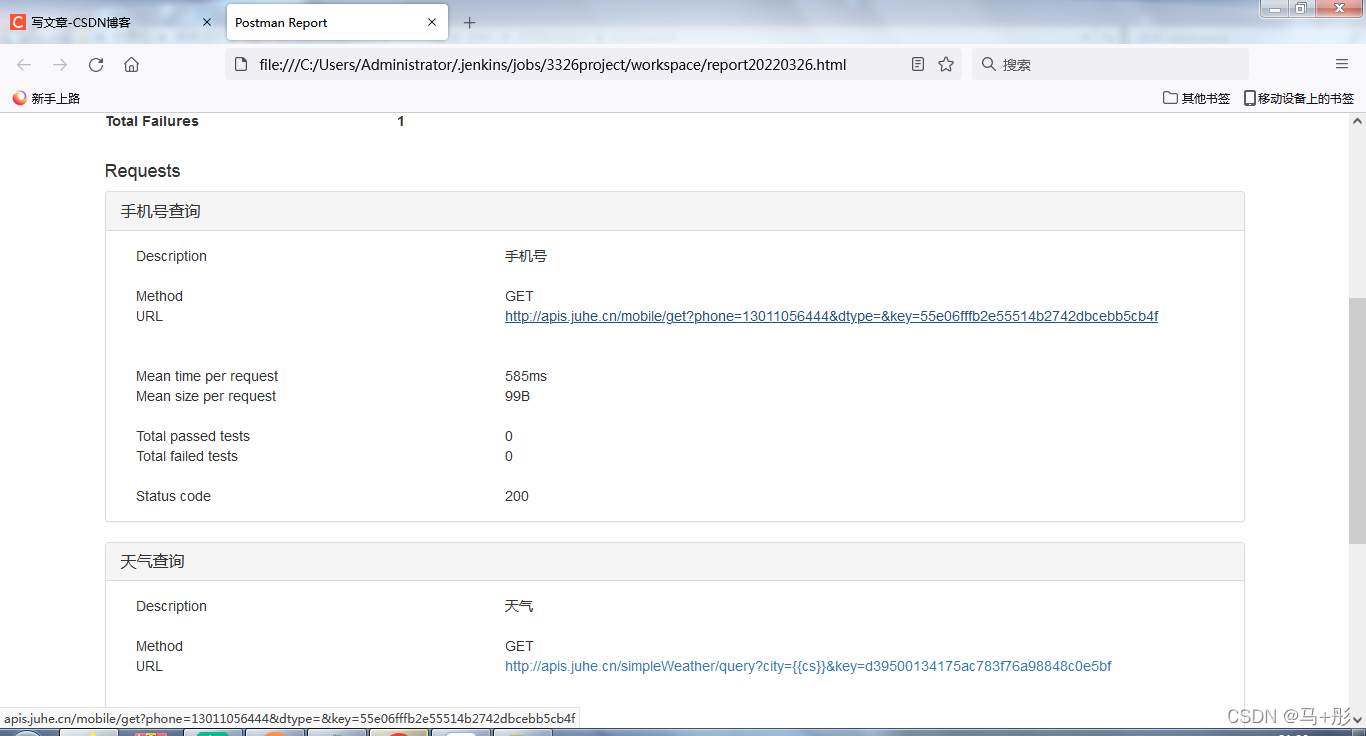1366x736 pixels.
Task: Maximize the Firefox window
Action: click(x=1301, y=8)
